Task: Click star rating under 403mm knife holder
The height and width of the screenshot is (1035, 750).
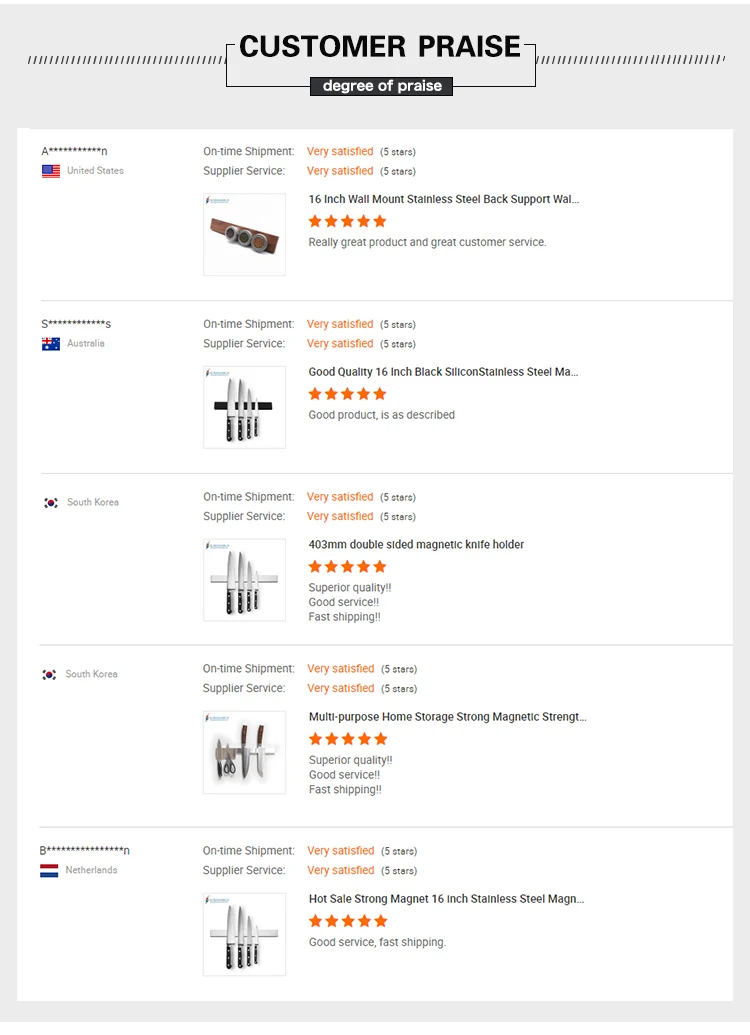Action: pos(347,567)
